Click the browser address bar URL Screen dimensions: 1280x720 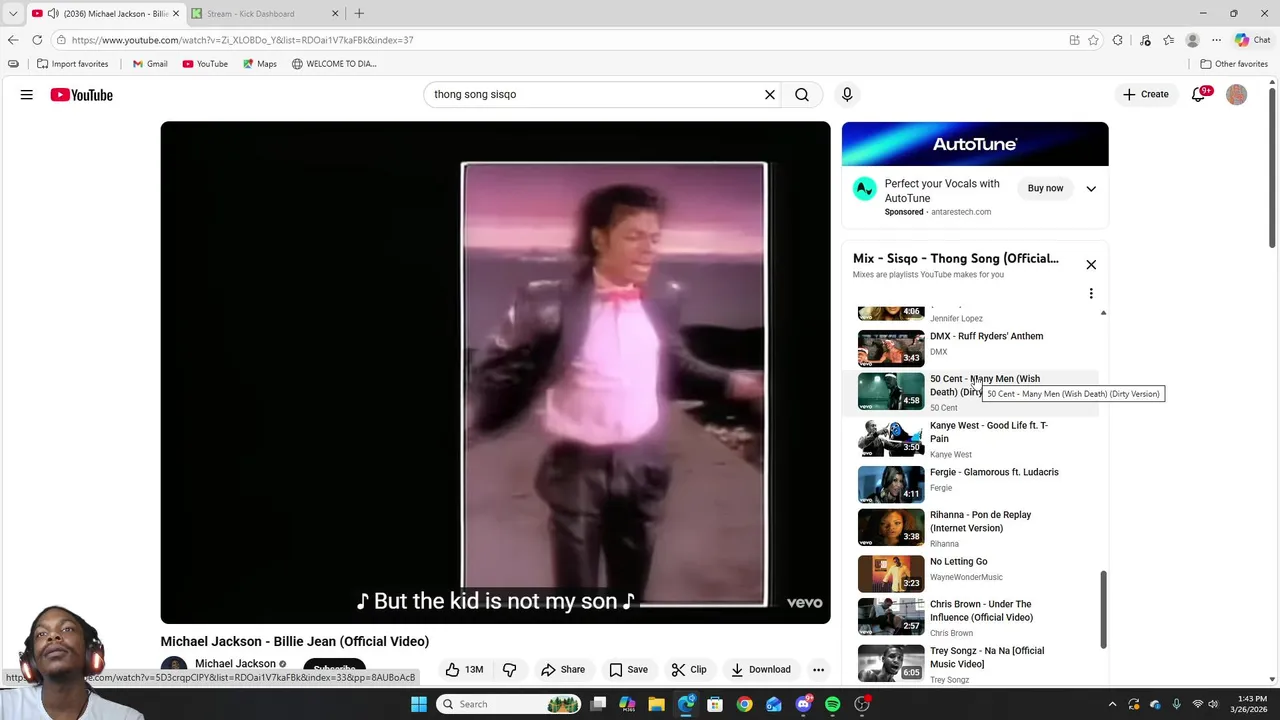(x=242, y=40)
